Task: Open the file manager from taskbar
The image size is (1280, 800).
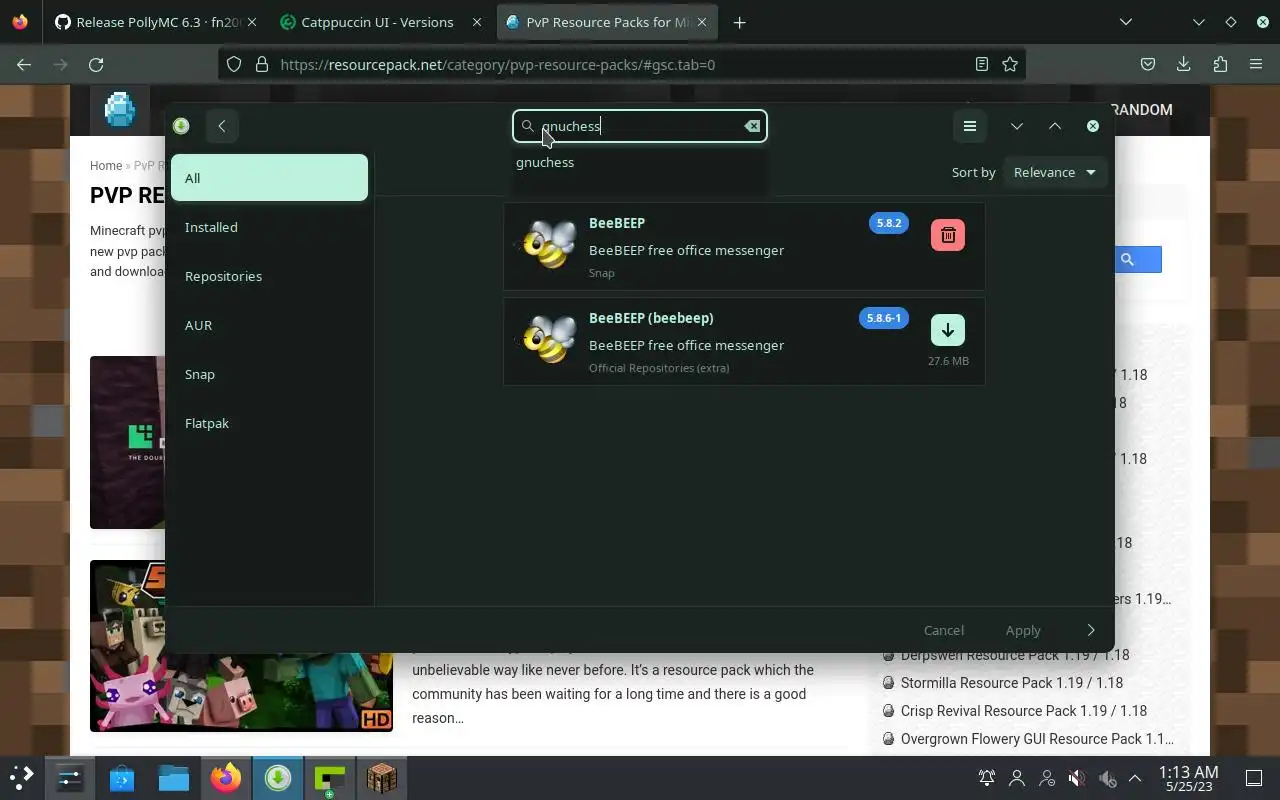Action: (x=174, y=777)
